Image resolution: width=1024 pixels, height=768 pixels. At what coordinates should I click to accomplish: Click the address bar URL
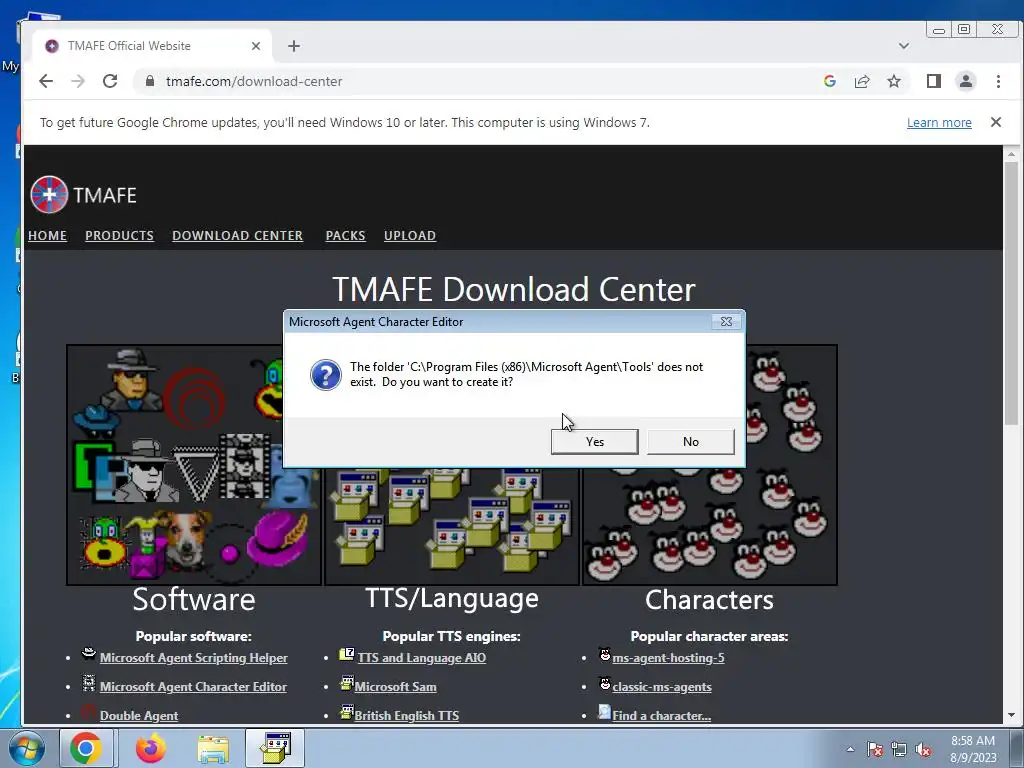coord(254,81)
